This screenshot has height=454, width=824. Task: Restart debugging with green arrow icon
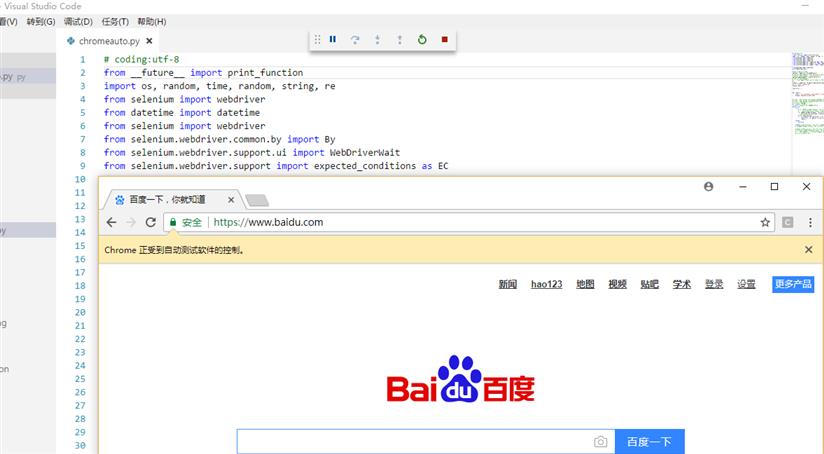point(422,39)
